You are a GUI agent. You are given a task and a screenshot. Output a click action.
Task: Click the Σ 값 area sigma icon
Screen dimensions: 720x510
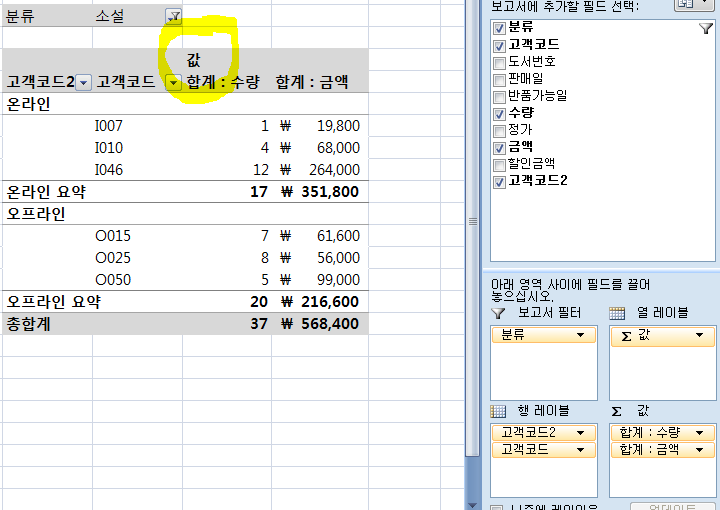coord(617,411)
